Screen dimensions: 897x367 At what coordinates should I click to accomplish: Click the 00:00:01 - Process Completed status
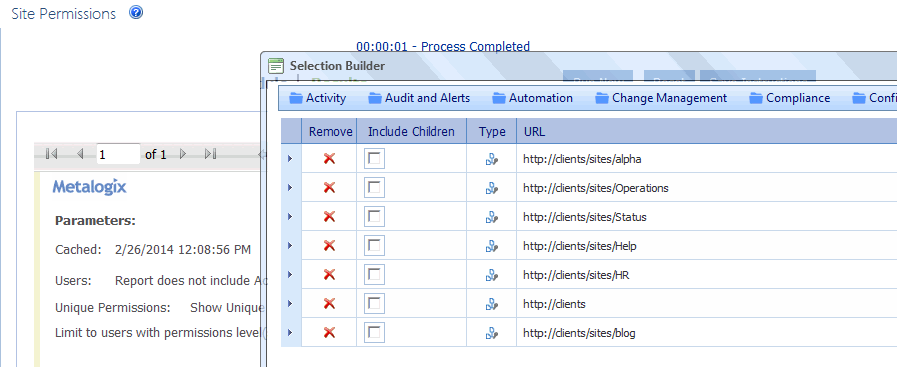443,46
